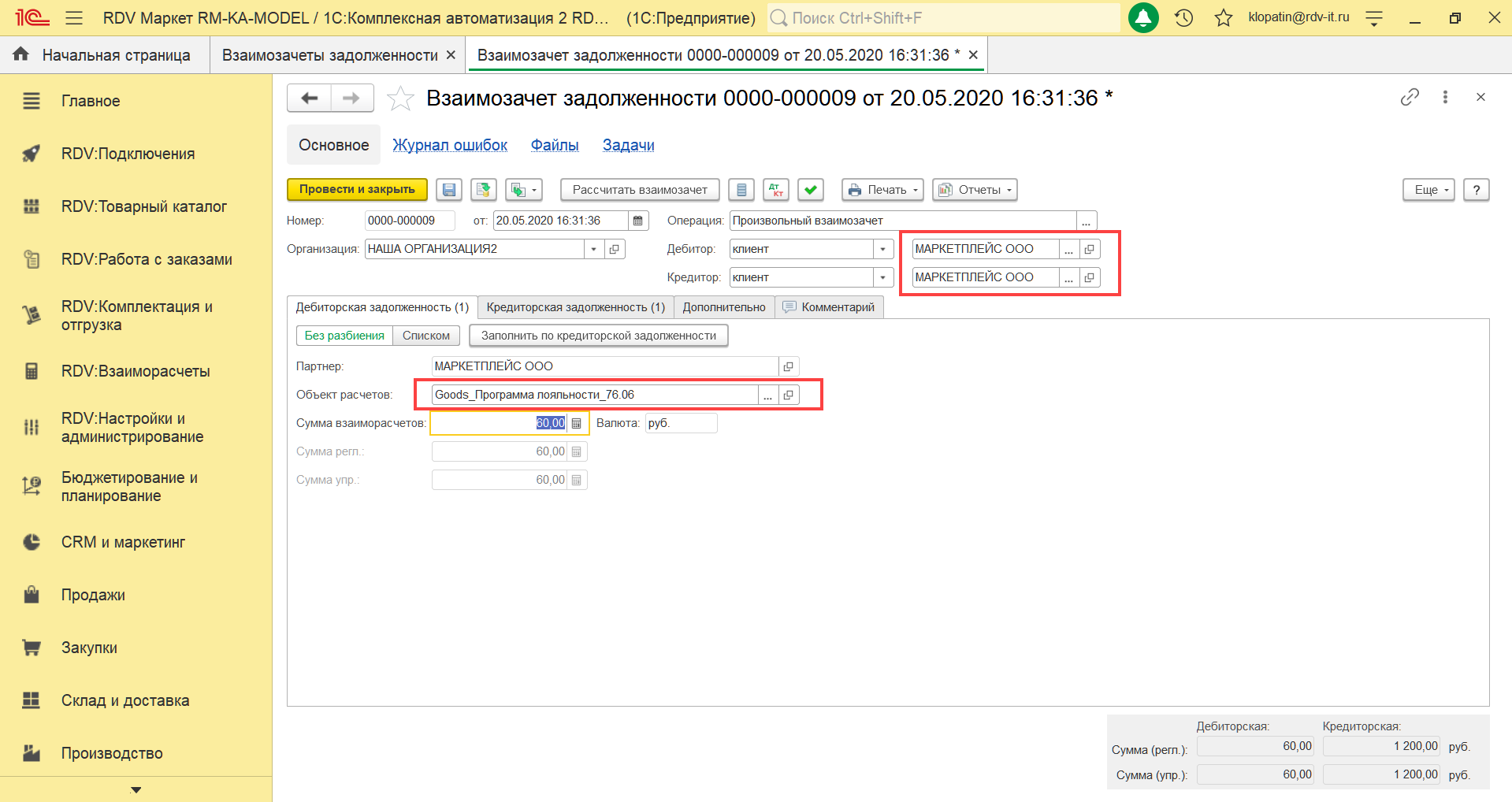
Task: Click the save document floppy disk icon
Action: 449,190
